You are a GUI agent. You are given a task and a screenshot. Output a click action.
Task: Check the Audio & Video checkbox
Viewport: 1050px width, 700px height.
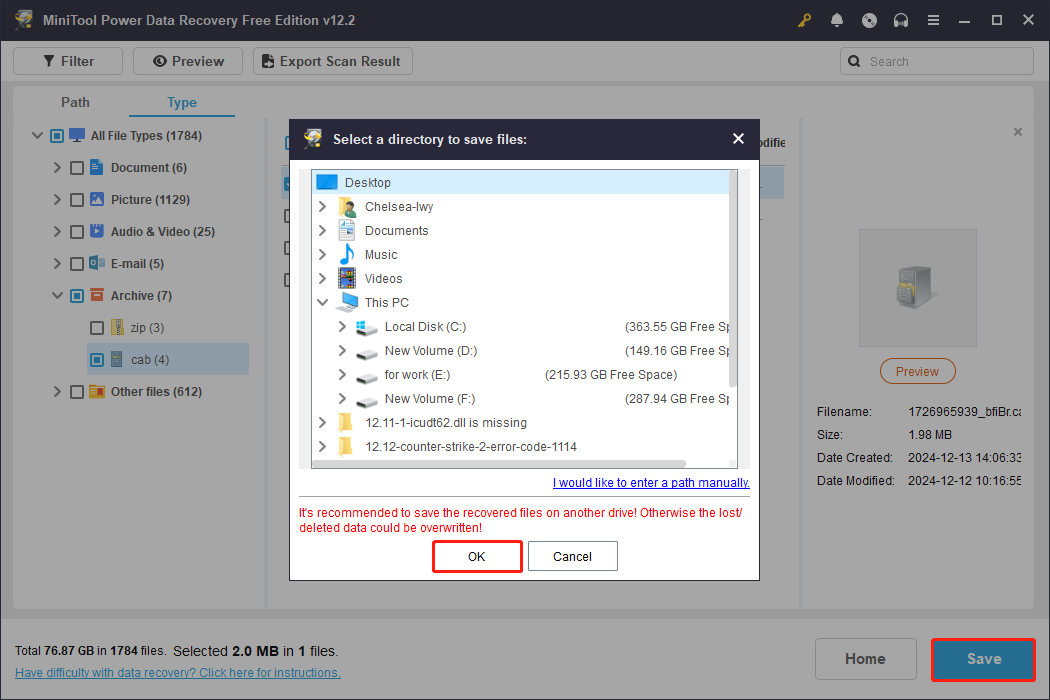click(77, 232)
